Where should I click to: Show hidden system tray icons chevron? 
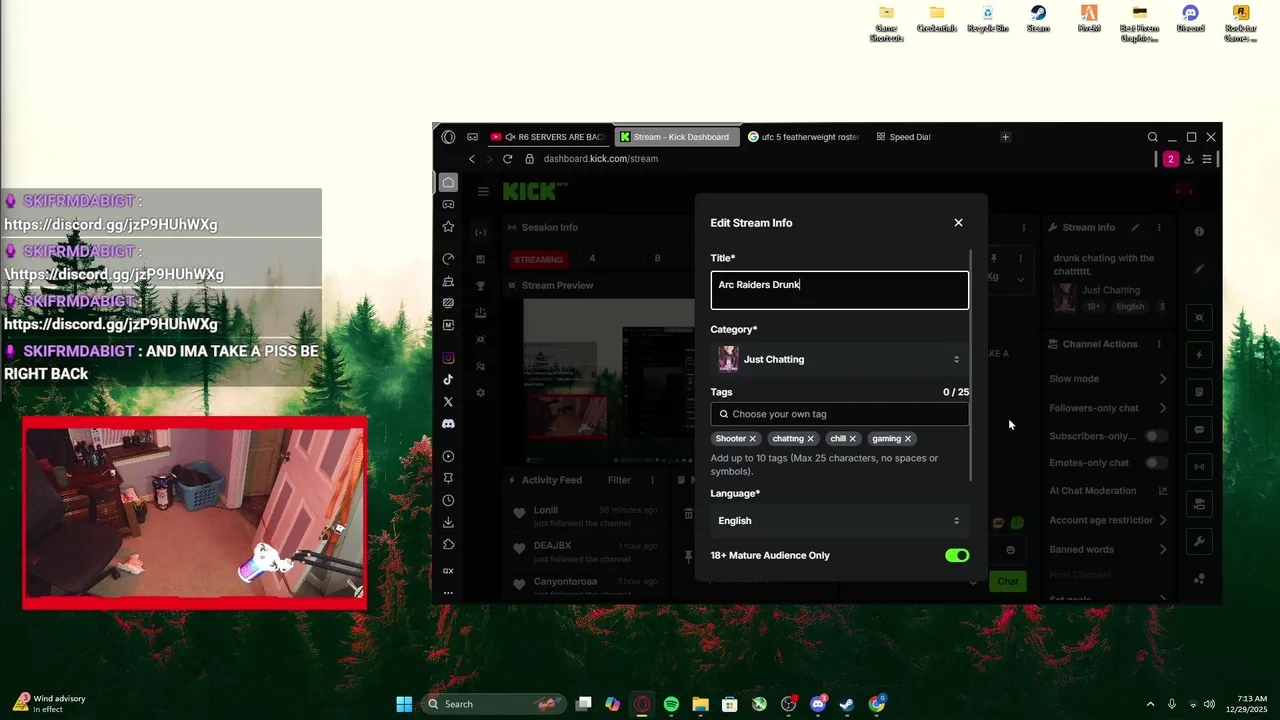(x=1150, y=704)
